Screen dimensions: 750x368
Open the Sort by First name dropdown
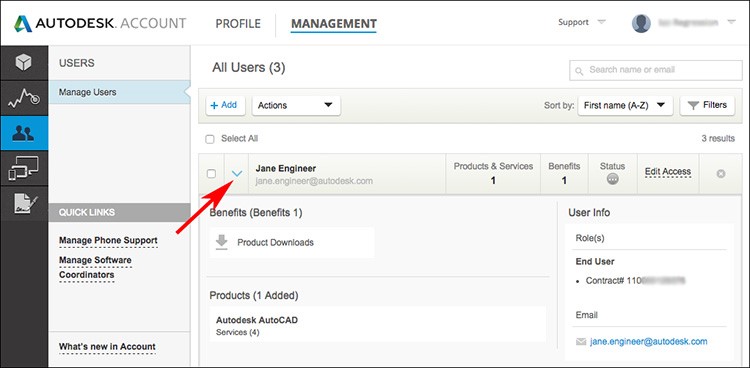[625, 106]
